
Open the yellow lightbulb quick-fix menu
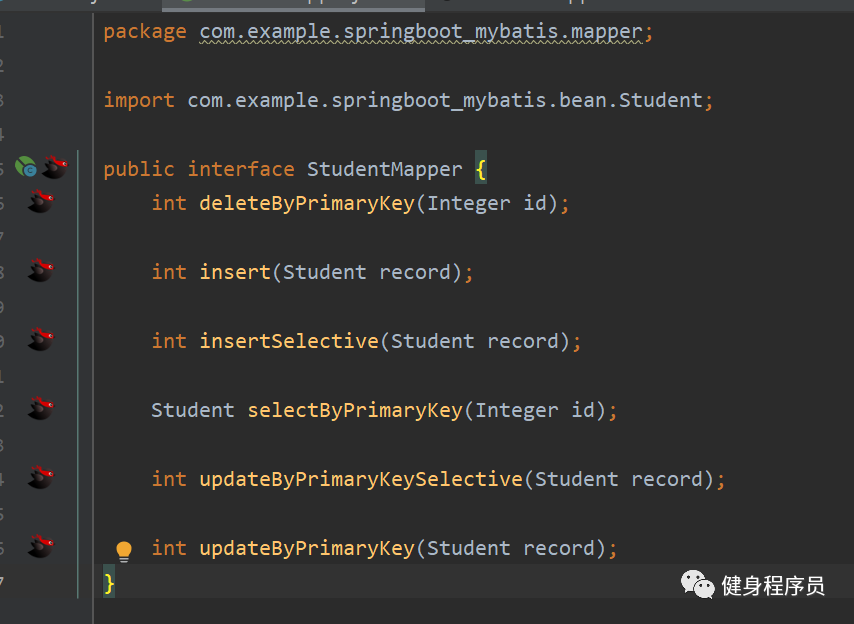(x=124, y=551)
